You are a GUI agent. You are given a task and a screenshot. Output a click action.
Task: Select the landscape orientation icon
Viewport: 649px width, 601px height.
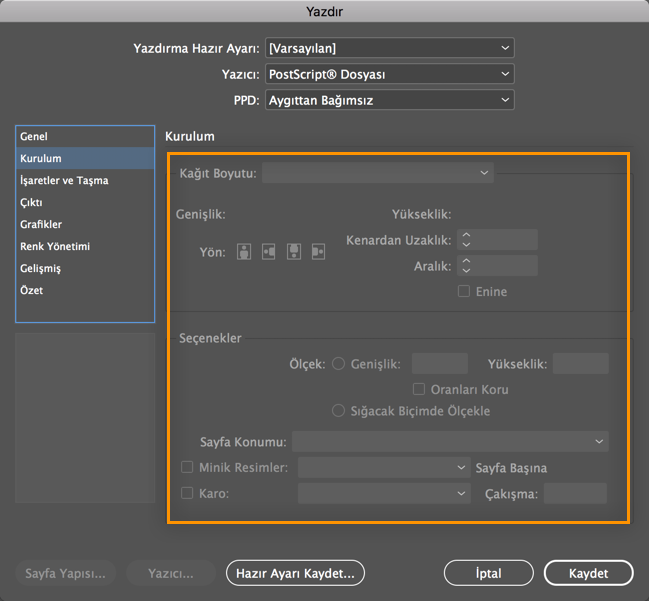point(268,252)
